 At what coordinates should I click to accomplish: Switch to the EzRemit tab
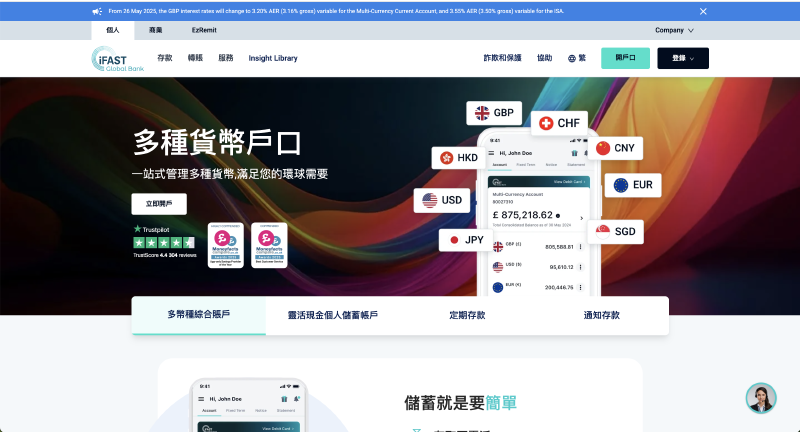(203, 31)
